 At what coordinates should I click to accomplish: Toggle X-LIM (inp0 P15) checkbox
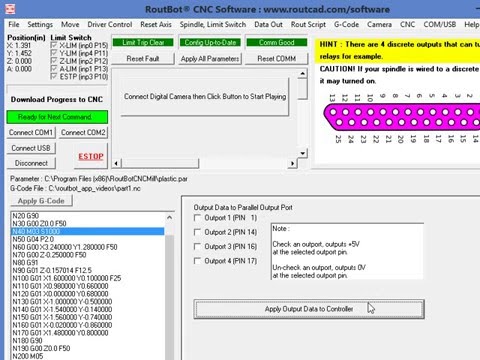pyautogui.click(x=54, y=45)
